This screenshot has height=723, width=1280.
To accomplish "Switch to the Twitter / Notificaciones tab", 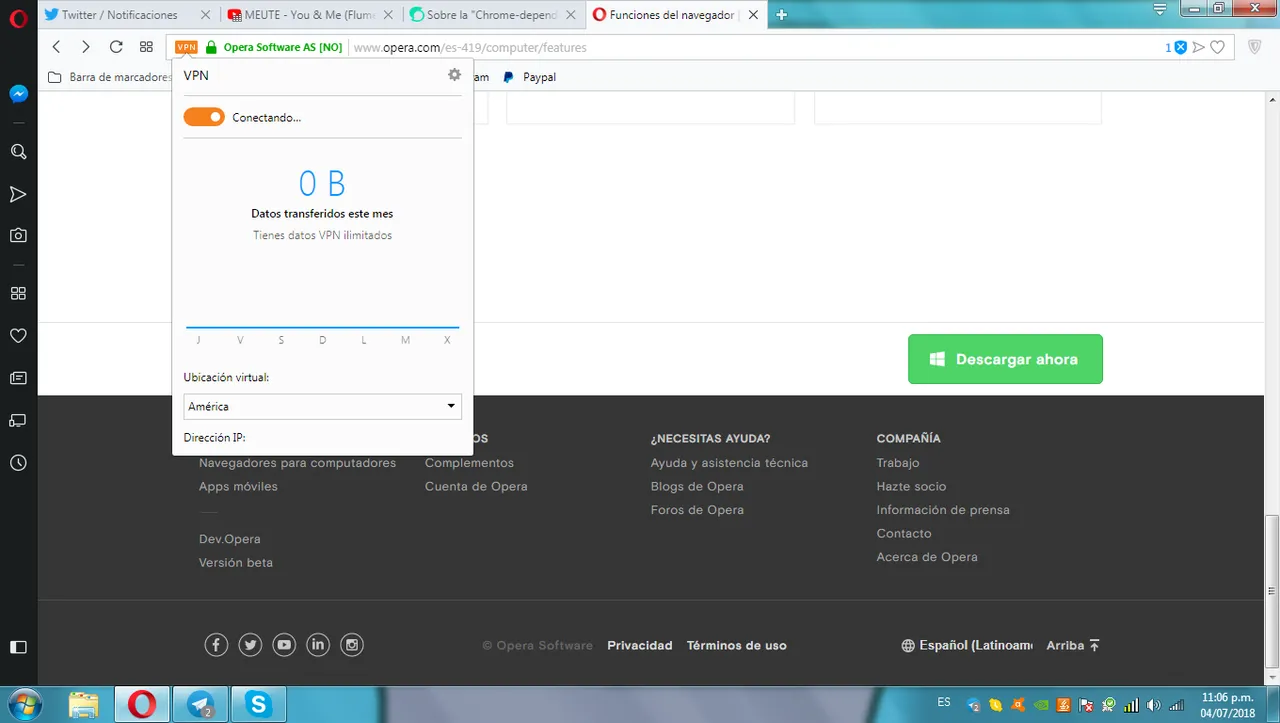I will click(119, 15).
